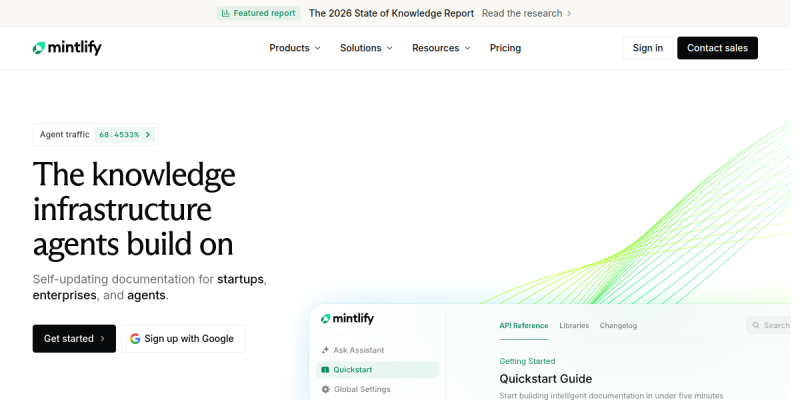Click the Agent traffic label
The image size is (800, 400).
65,135
